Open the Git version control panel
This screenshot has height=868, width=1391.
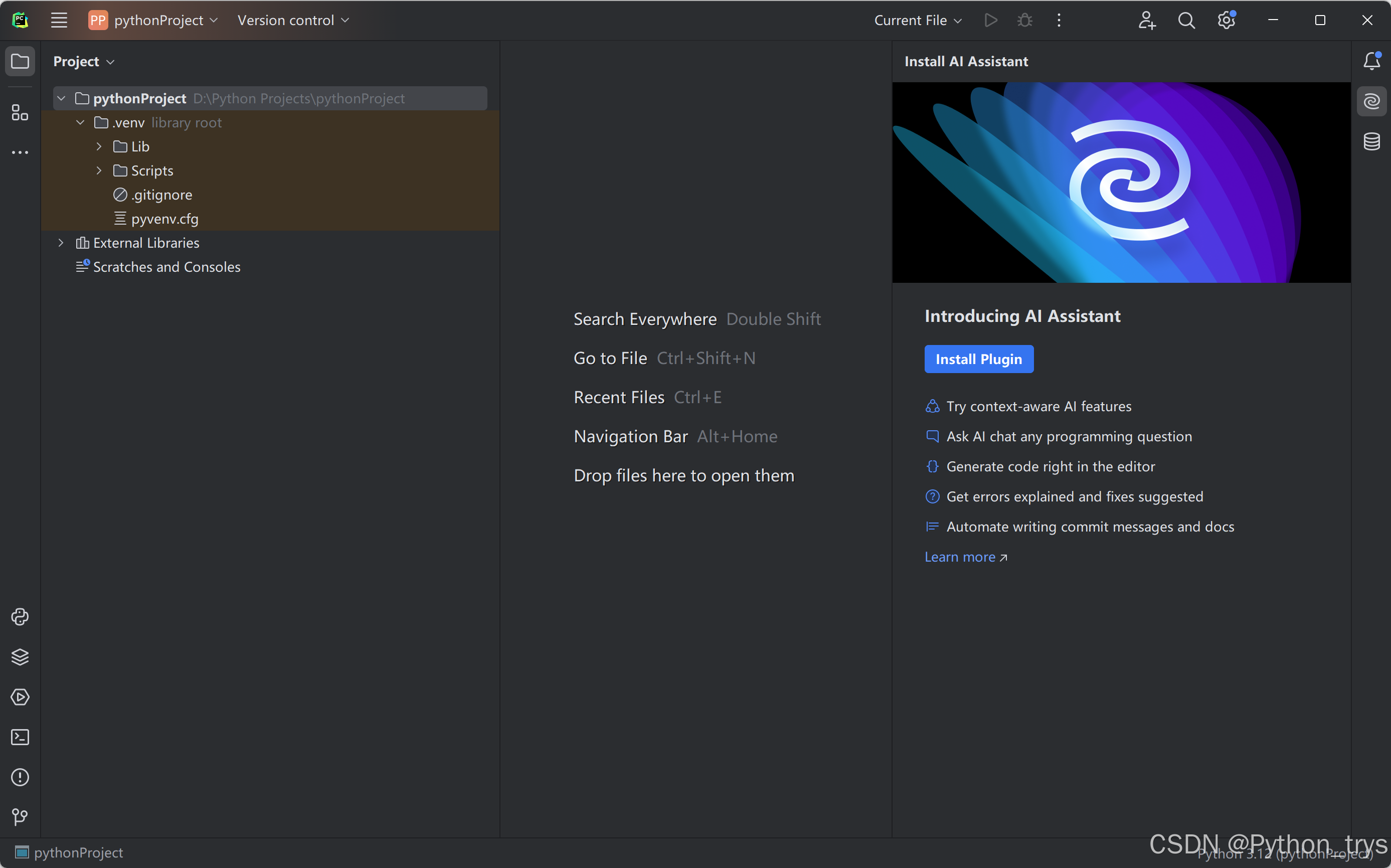[x=20, y=816]
